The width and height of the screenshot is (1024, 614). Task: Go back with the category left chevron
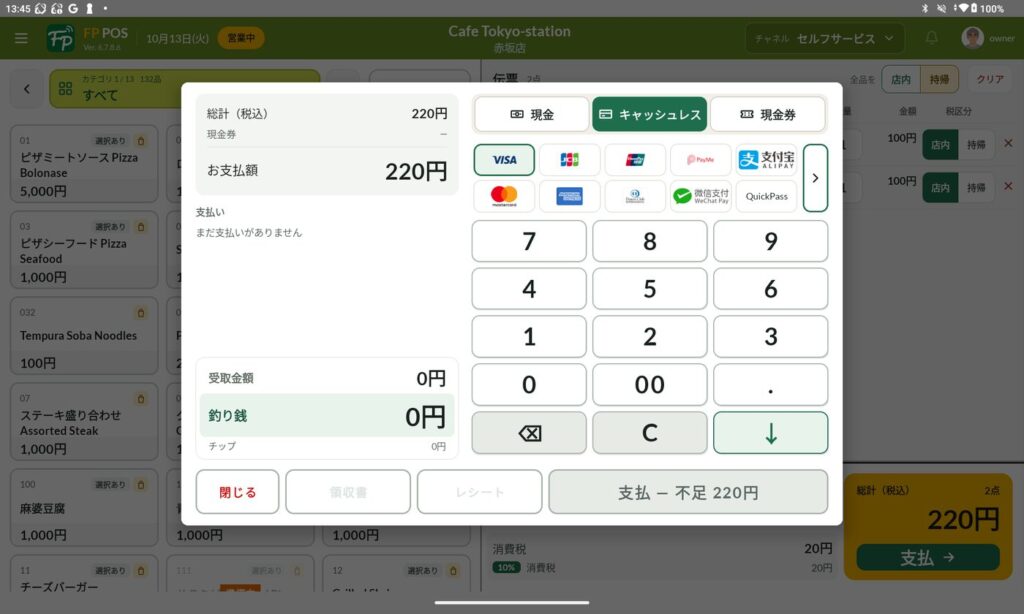pyautogui.click(x=27, y=89)
